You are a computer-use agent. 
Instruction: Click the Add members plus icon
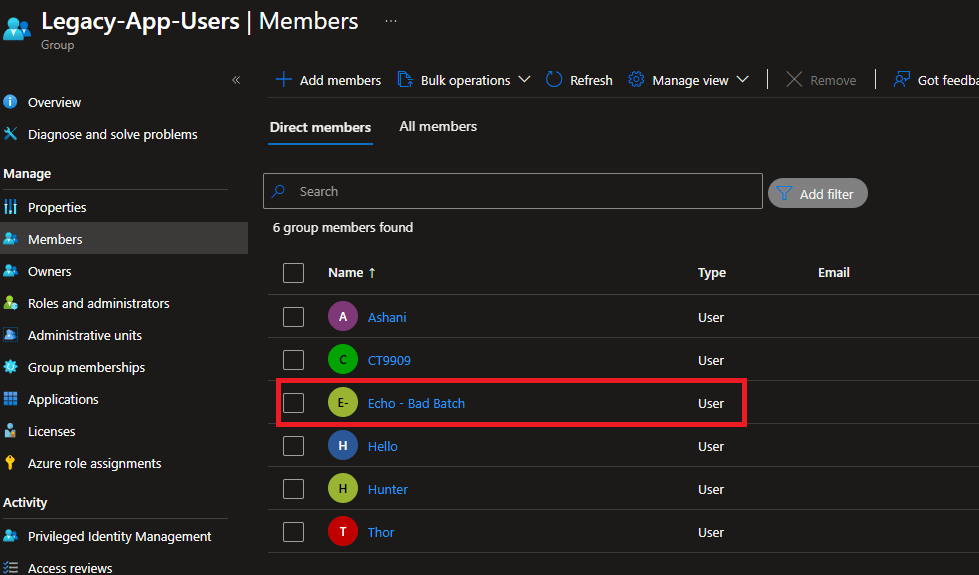pyautogui.click(x=284, y=80)
